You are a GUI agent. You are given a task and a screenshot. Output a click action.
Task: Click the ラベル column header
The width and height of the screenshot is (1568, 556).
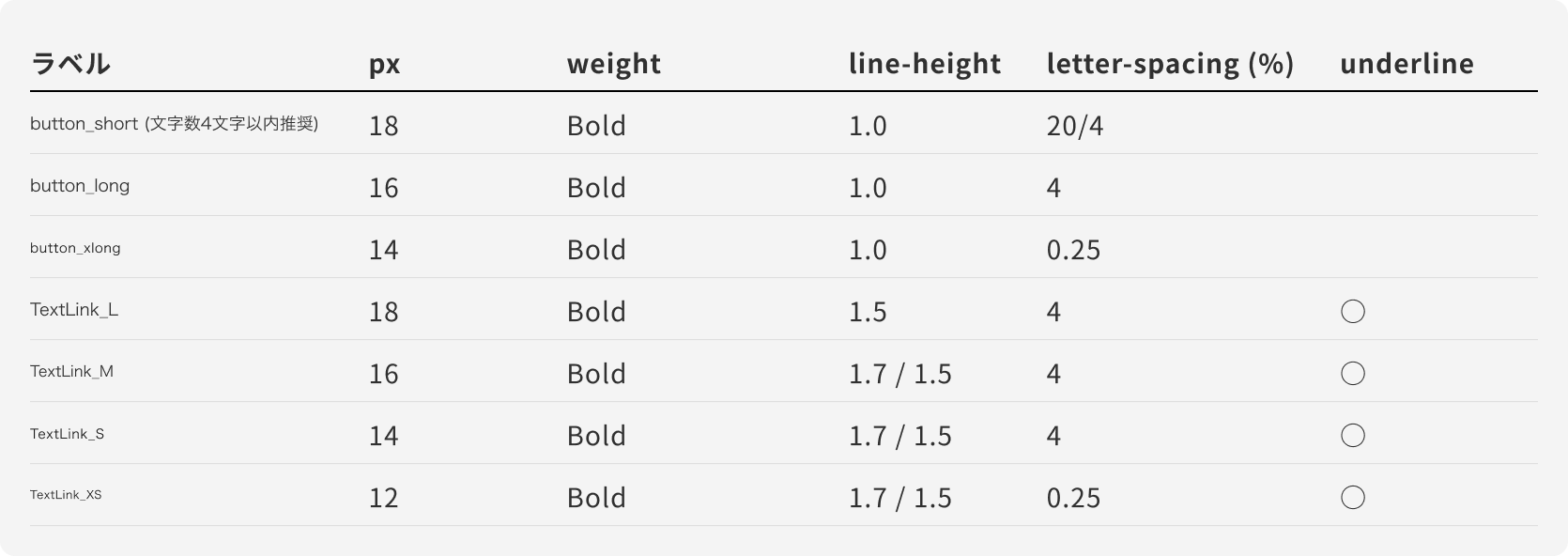point(70,64)
